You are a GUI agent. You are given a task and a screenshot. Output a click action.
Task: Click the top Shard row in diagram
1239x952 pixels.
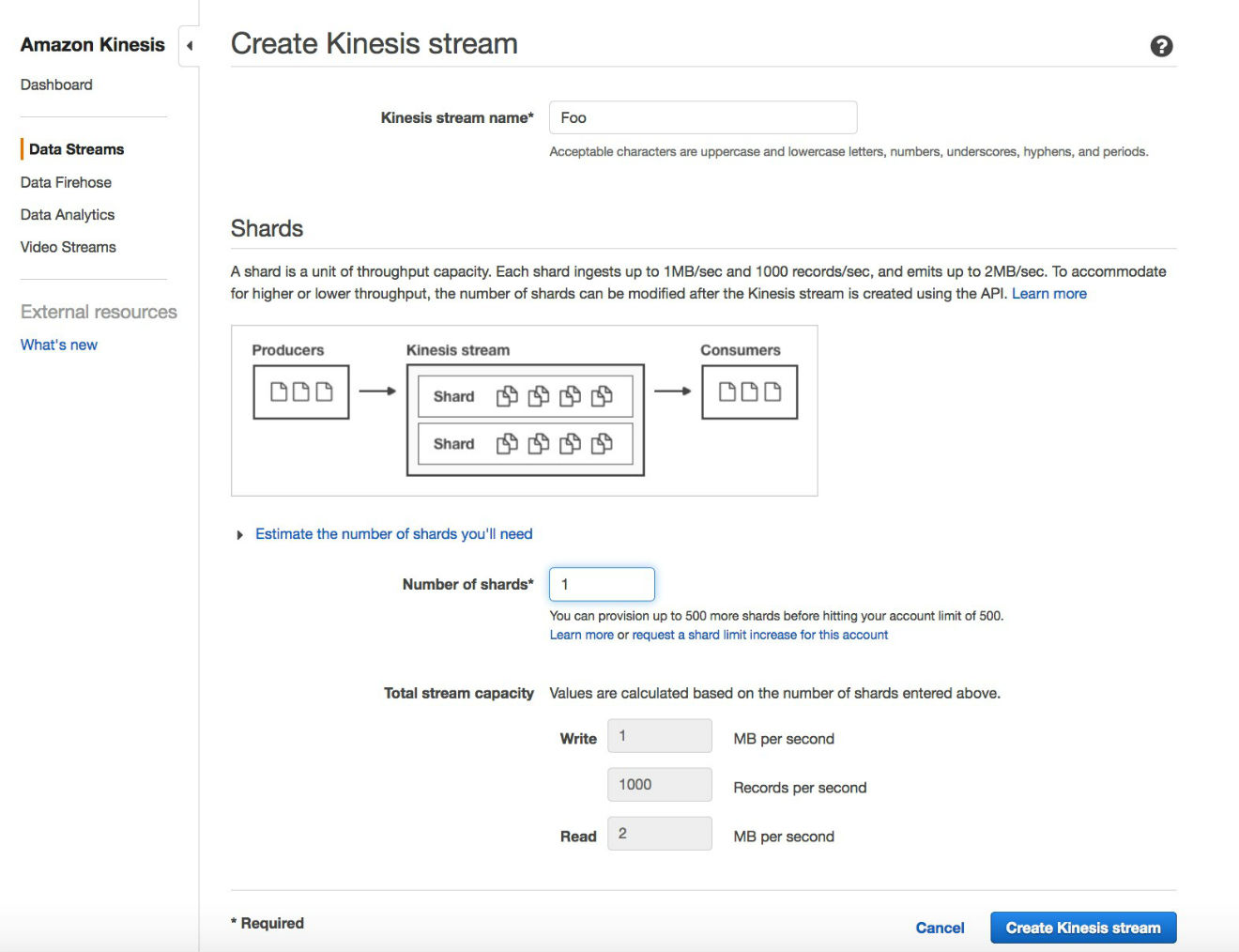(526, 396)
